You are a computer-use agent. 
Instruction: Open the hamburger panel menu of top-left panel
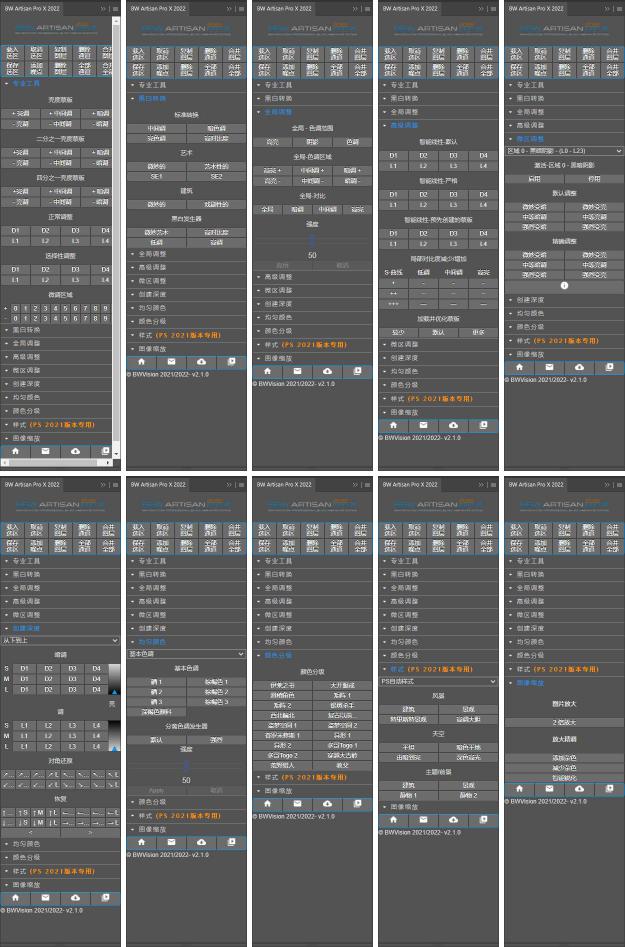115,7
